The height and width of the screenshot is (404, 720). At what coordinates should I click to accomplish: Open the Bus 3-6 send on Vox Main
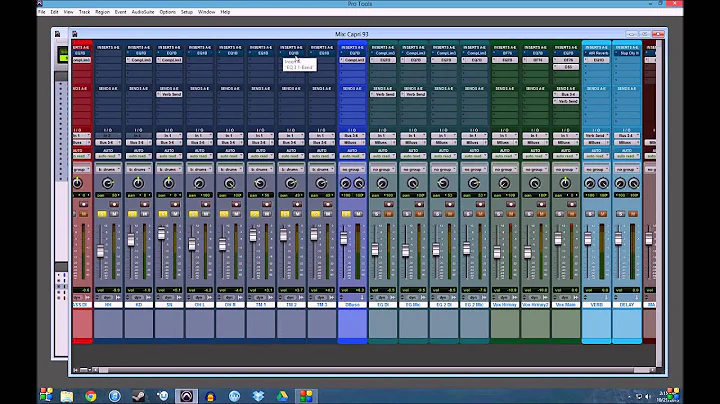[565, 94]
